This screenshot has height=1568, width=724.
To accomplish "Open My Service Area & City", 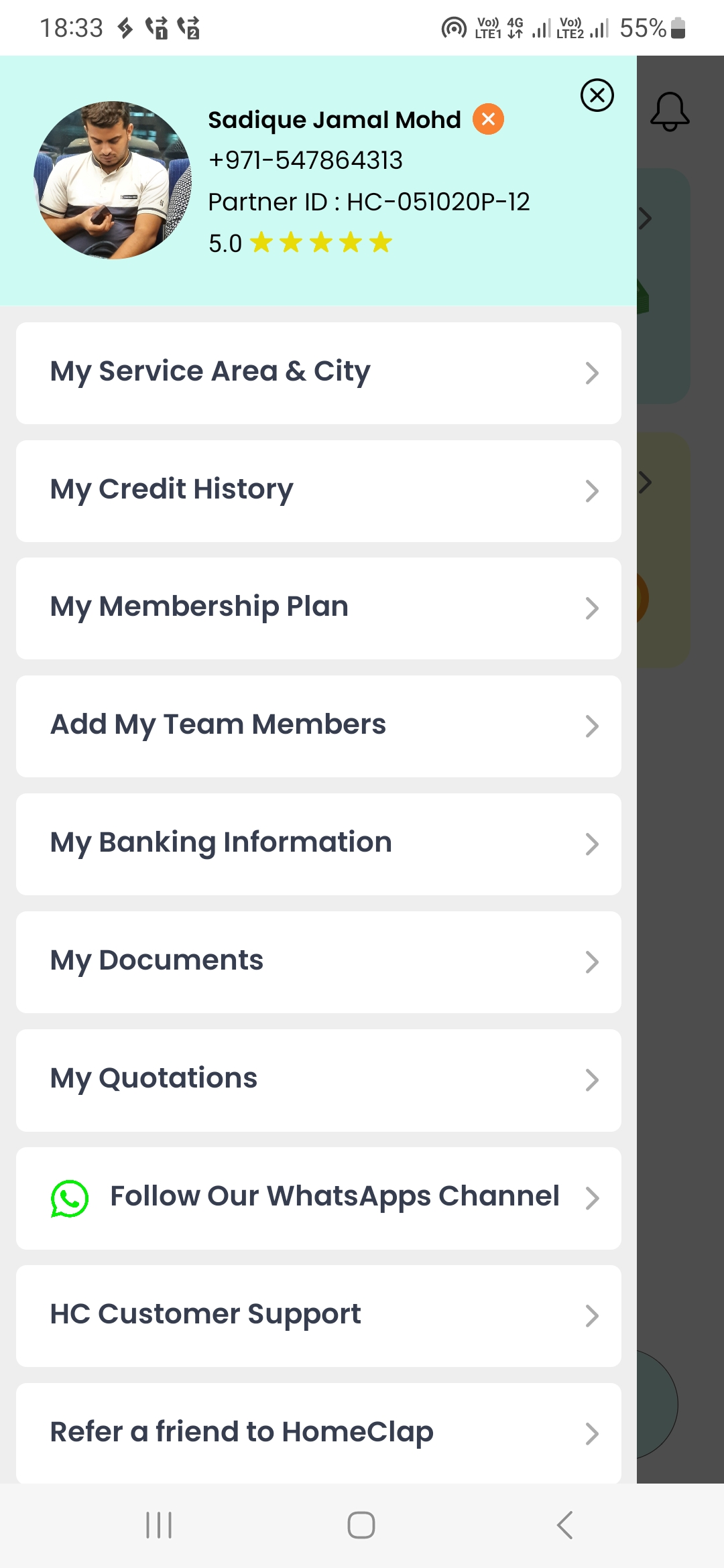I will coord(318,373).
